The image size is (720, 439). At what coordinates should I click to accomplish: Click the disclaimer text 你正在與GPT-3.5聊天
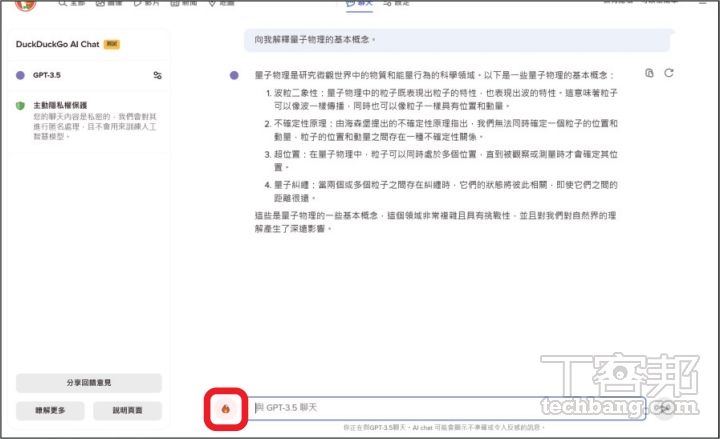pyautogui.click(x=444, y=428)
